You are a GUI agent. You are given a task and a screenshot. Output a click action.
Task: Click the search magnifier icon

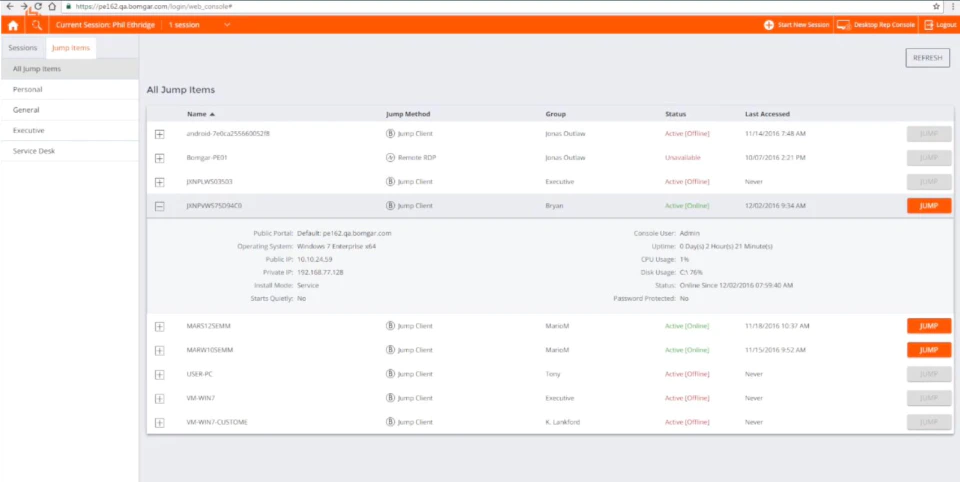pos(37,25)
